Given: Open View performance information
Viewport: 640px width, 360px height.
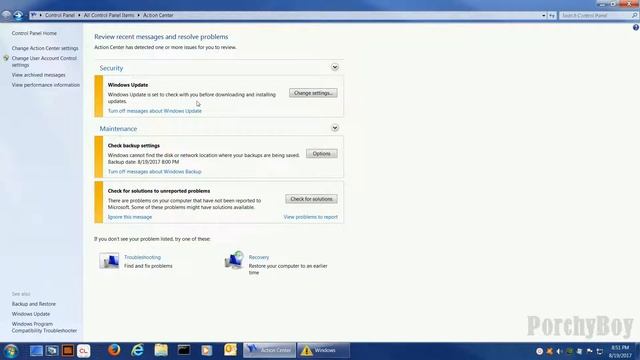Looking at the screenshot, I should [46, 85].
